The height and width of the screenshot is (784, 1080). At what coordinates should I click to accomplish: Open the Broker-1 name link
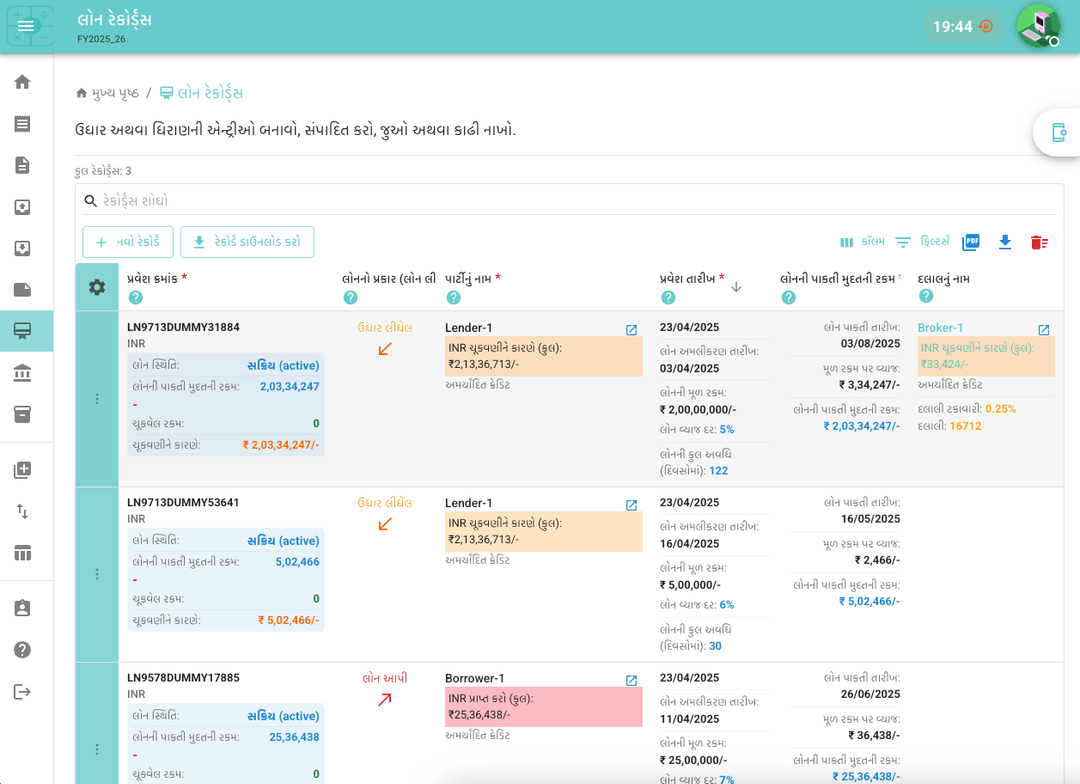click(x=940, y=328)
